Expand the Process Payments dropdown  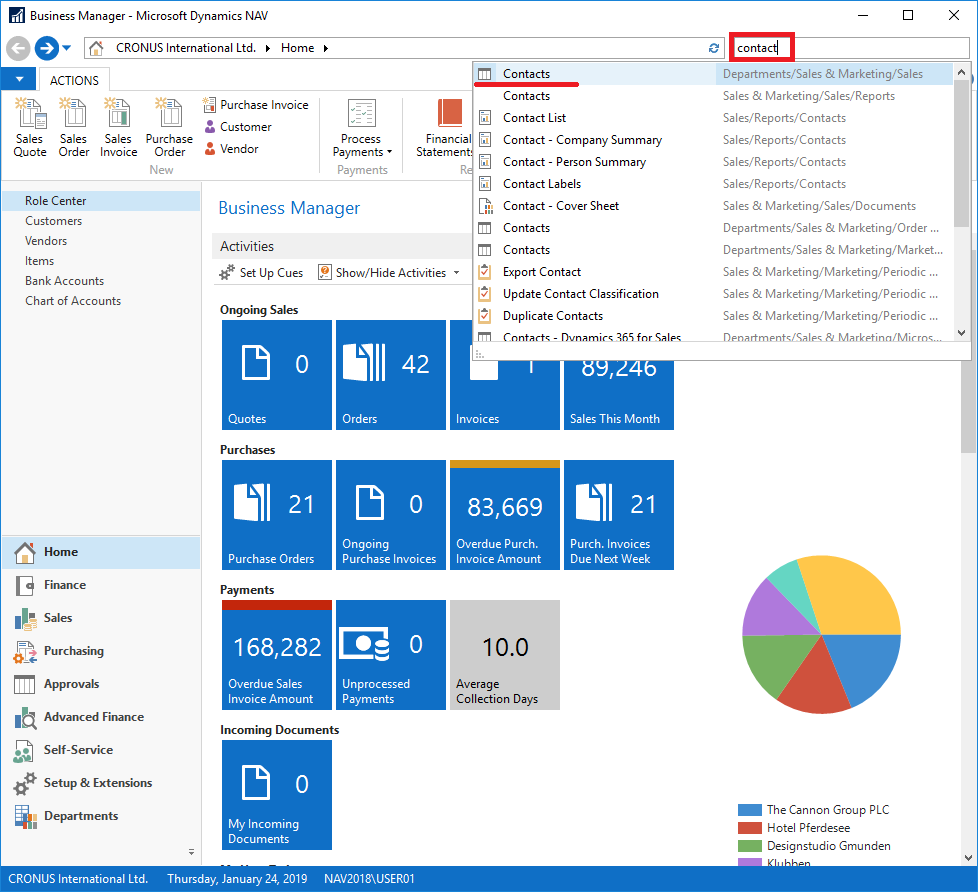pos(390,152)
